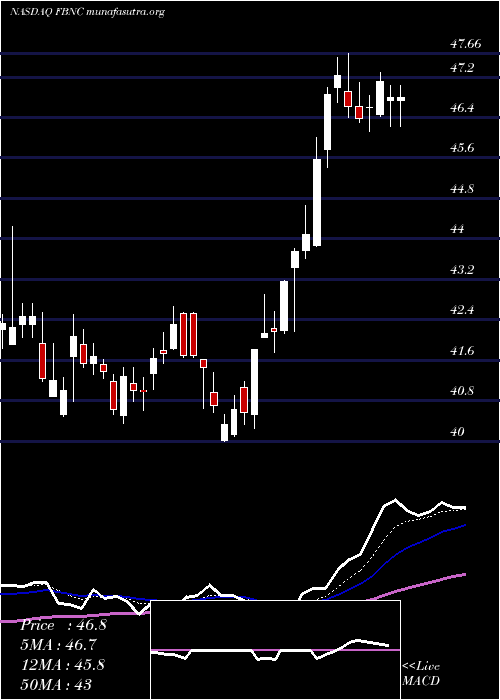This screenshot has width=500, height=700.
Task: Click the <<Live MACD label
Action: pyautogui.click(x=421, y=674)
